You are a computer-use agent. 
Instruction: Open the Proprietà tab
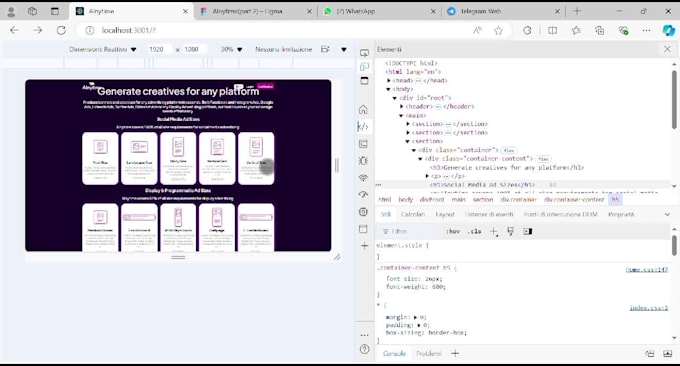tap(621, 215)
